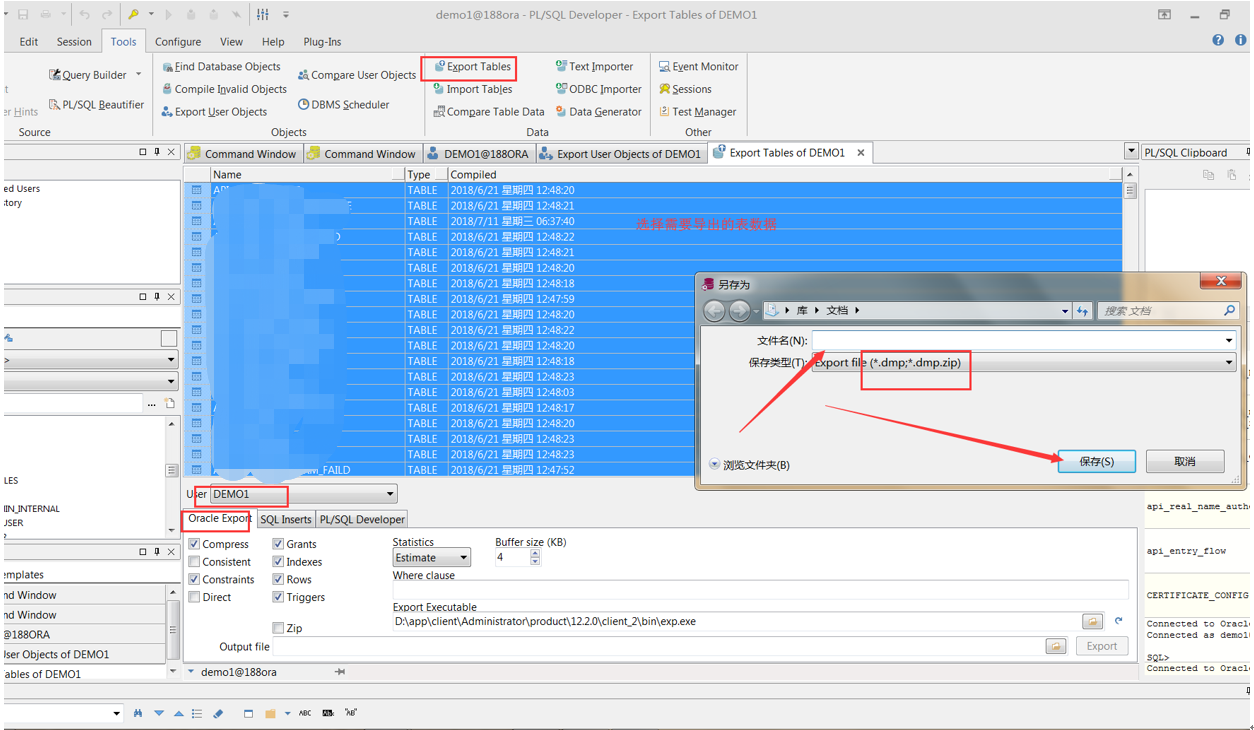Open the Statistics Estimate dropdown

point(464,558)
